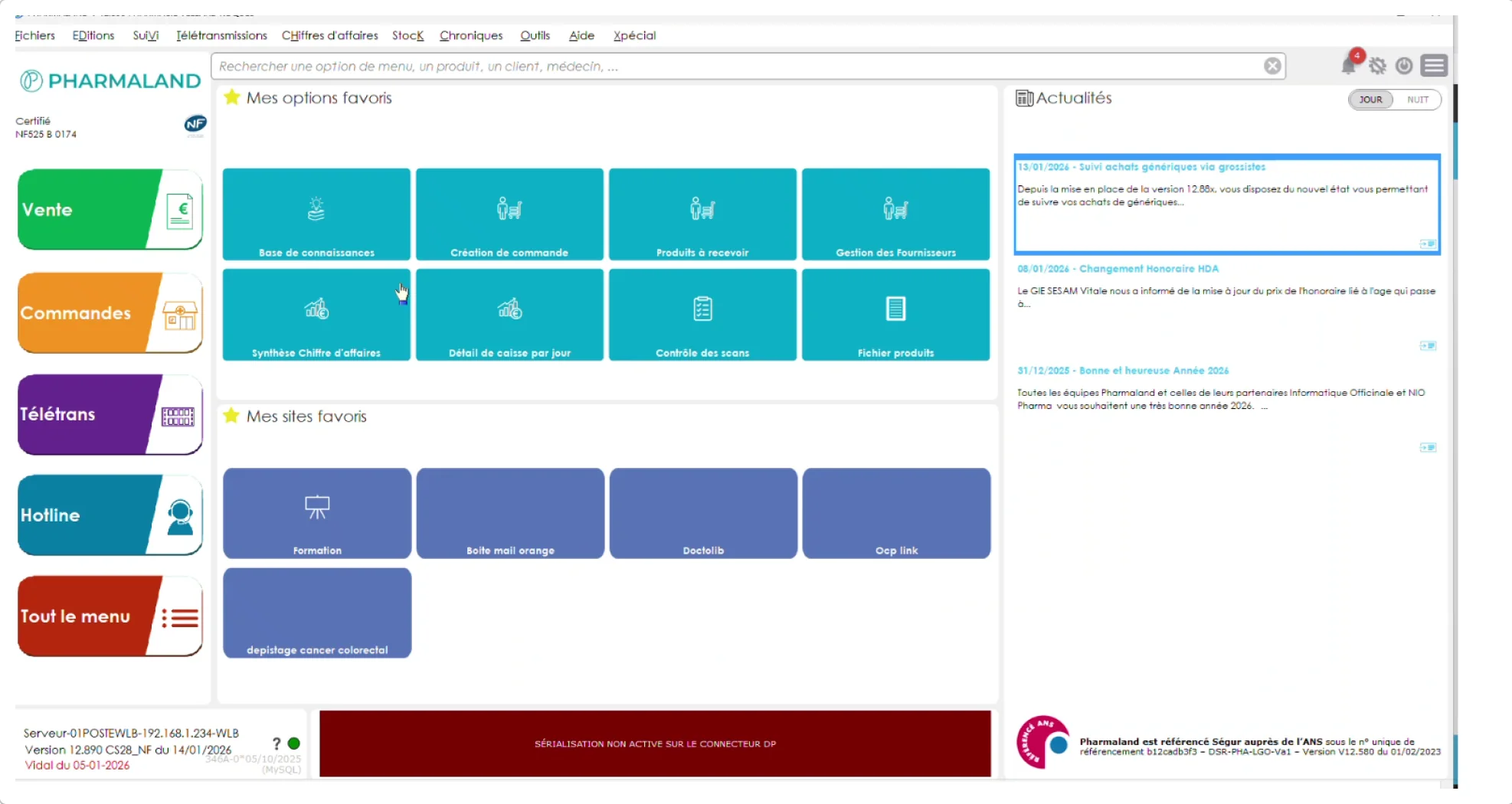The width and height of the screenshot is (1512, 804).
Task: Click the NF certification logo
Action: pos(195,123)
